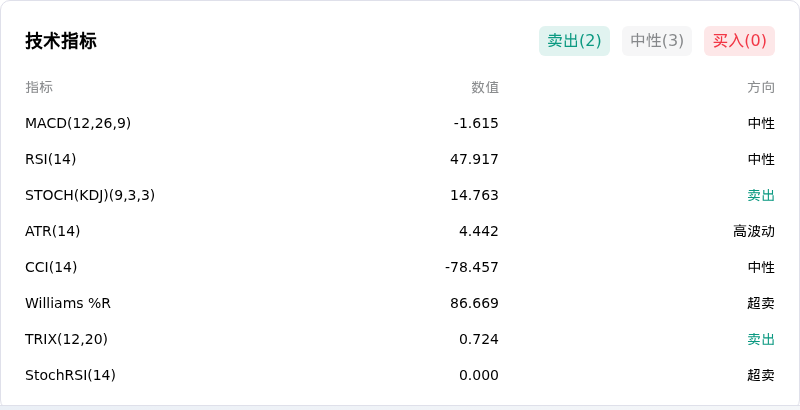Click the 卖出(2) sell badge

coord(574,41)
